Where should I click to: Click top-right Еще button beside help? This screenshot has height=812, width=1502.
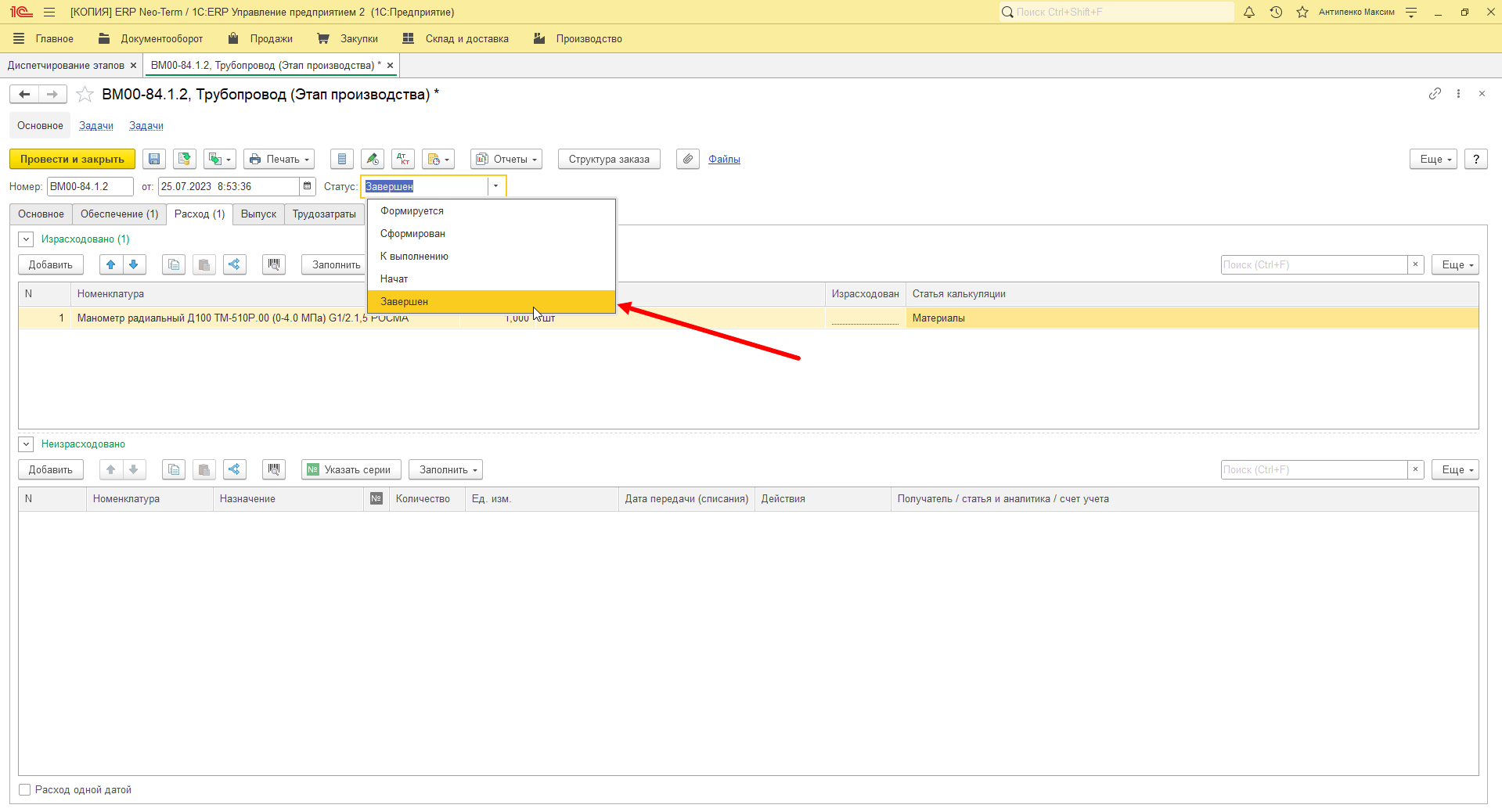coord(1434,159)
